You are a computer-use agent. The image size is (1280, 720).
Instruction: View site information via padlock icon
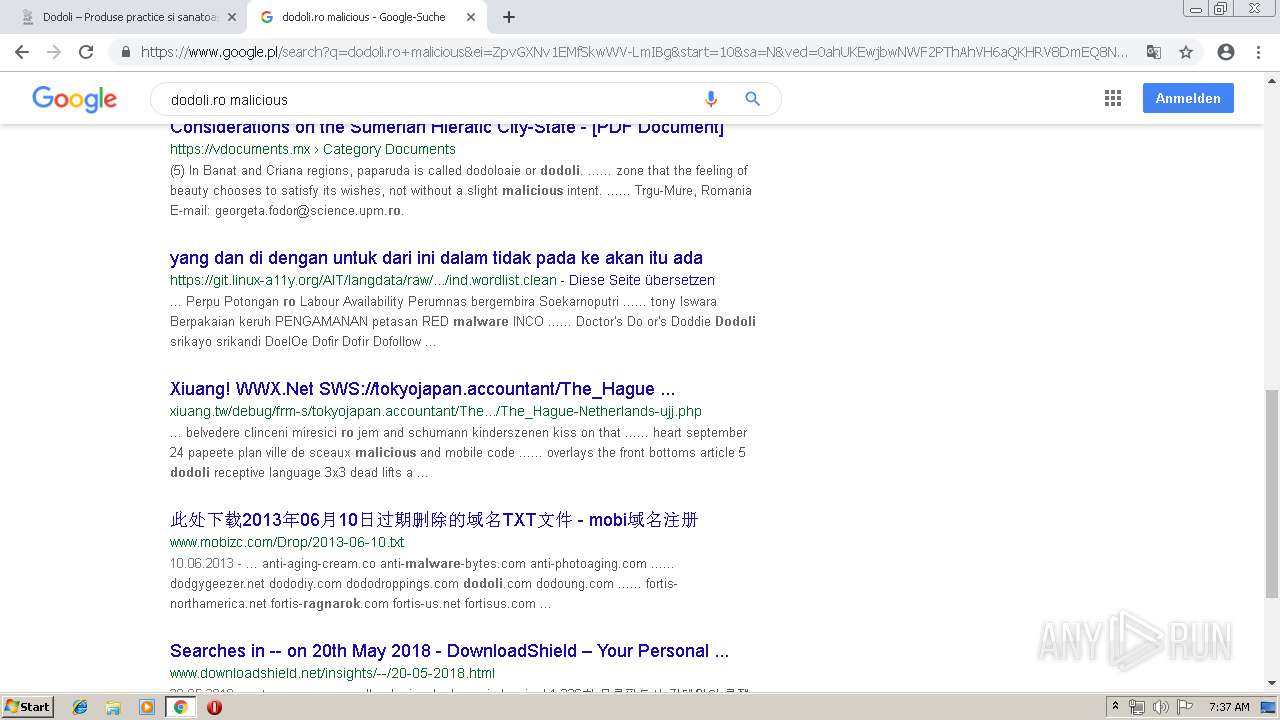pos(126,52)
